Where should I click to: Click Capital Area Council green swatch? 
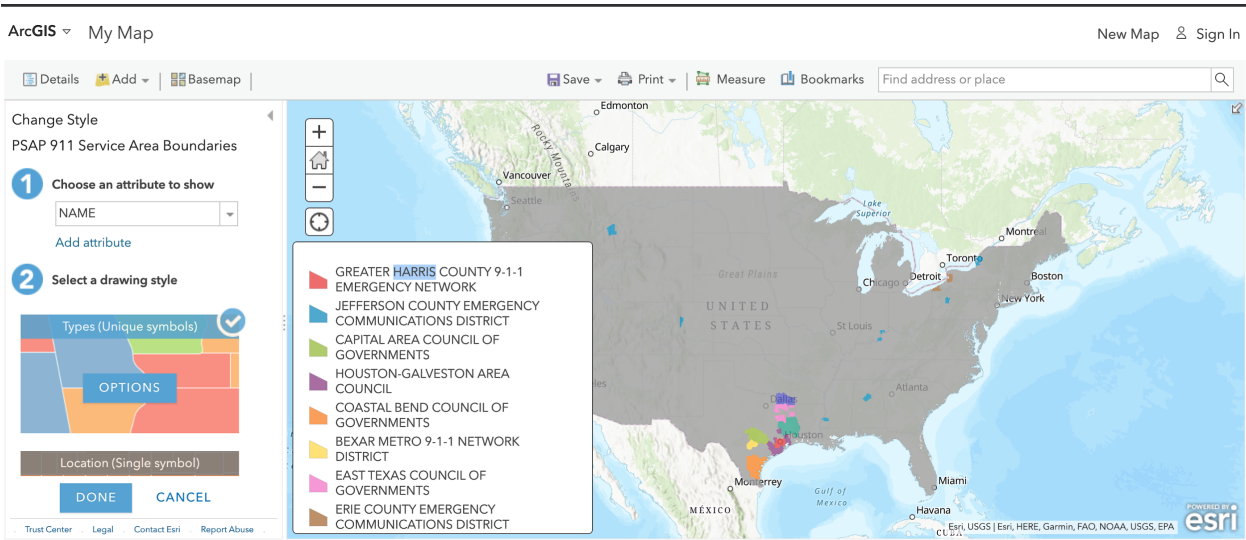click(x=318, y=347)
